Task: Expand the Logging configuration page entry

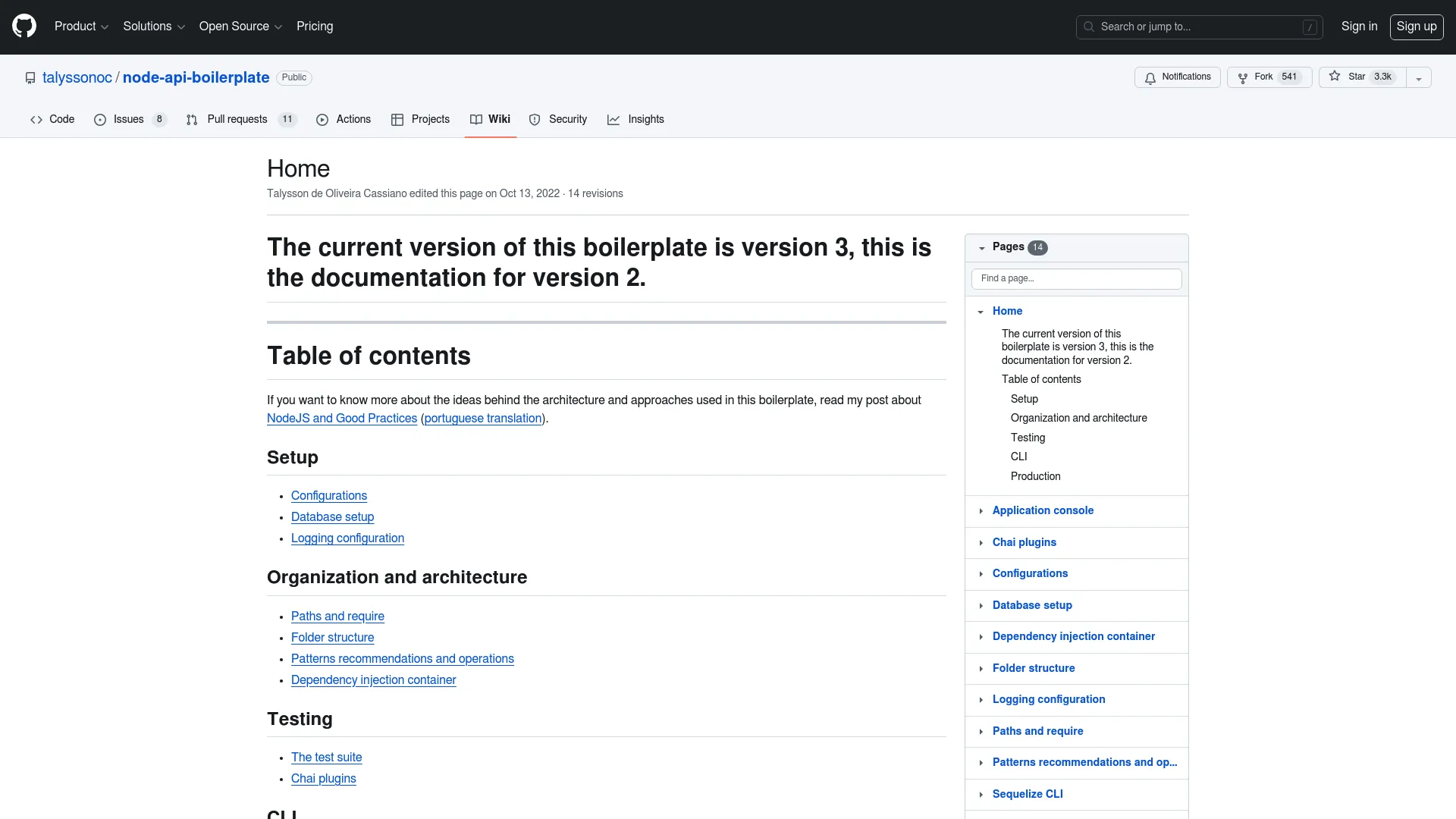Action: click(981, 700)
